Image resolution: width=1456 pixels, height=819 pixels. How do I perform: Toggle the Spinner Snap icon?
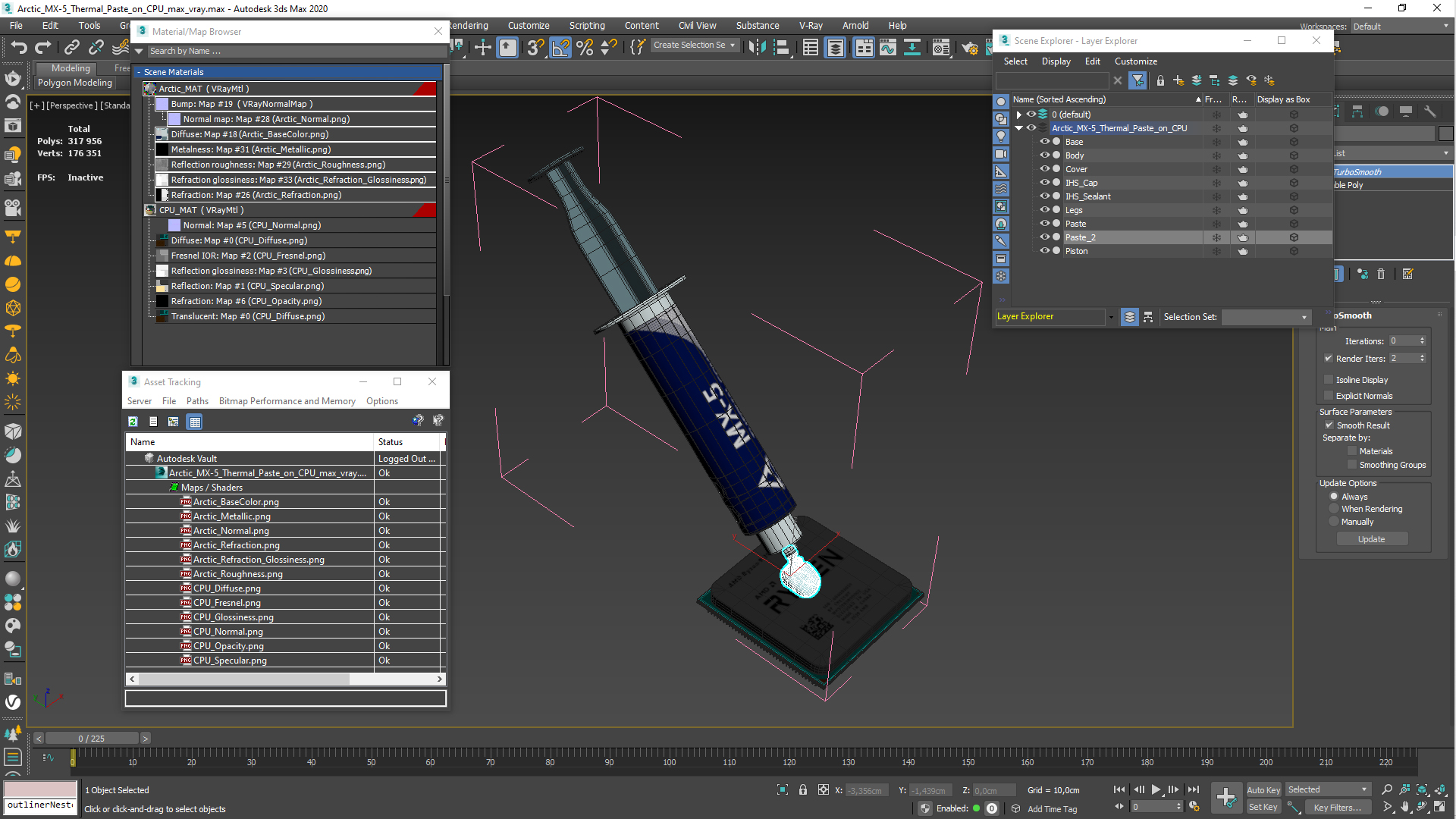click(x=608, y=48)
